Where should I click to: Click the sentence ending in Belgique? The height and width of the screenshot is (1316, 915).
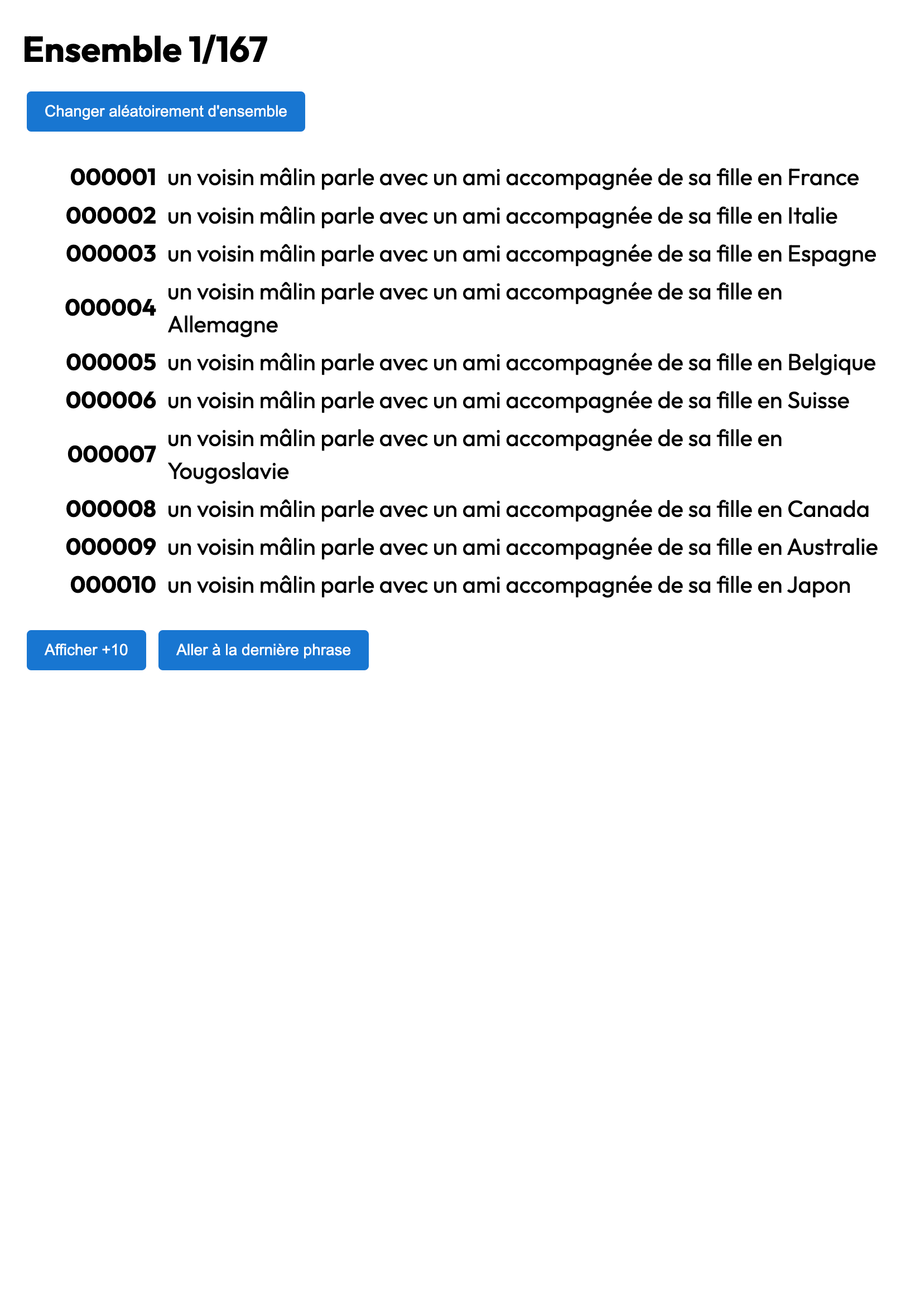(x=521, y=363)
